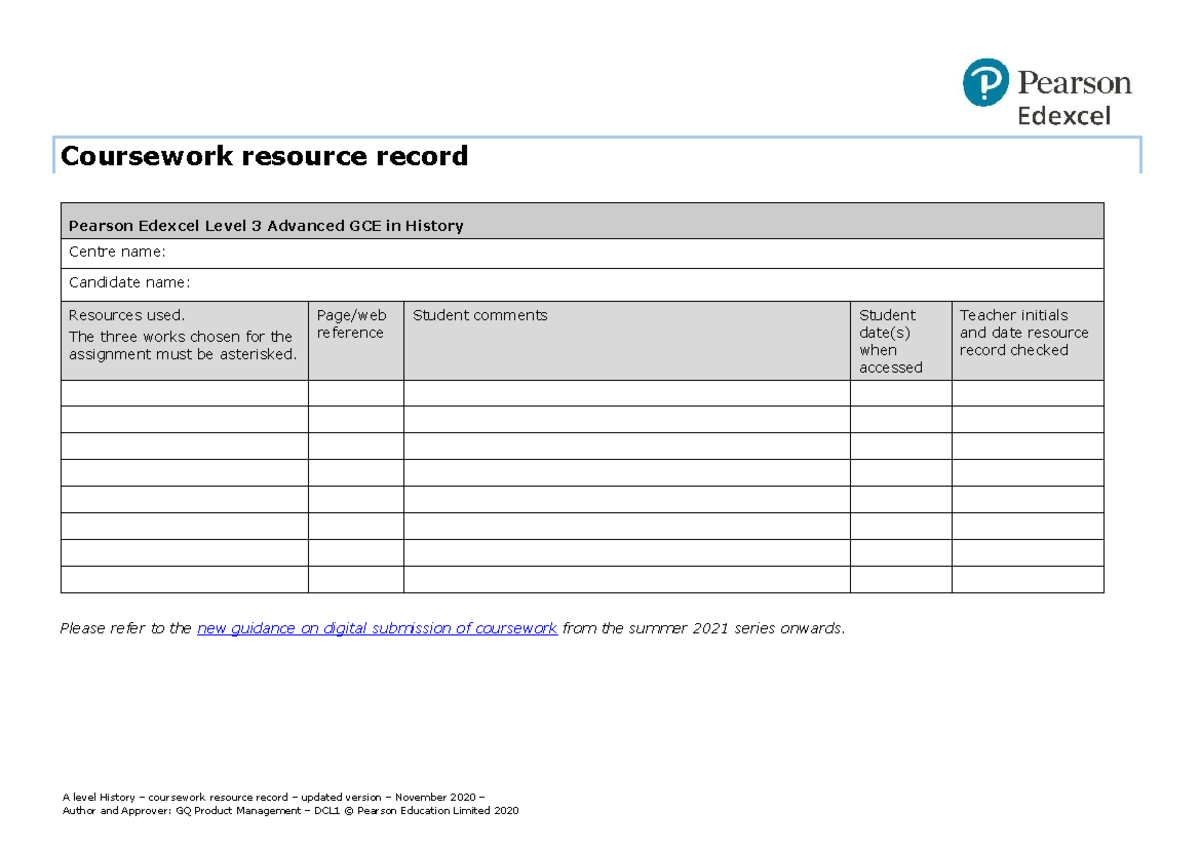
Task: Click first empty row under Resources used
Action: pos(184,393)
